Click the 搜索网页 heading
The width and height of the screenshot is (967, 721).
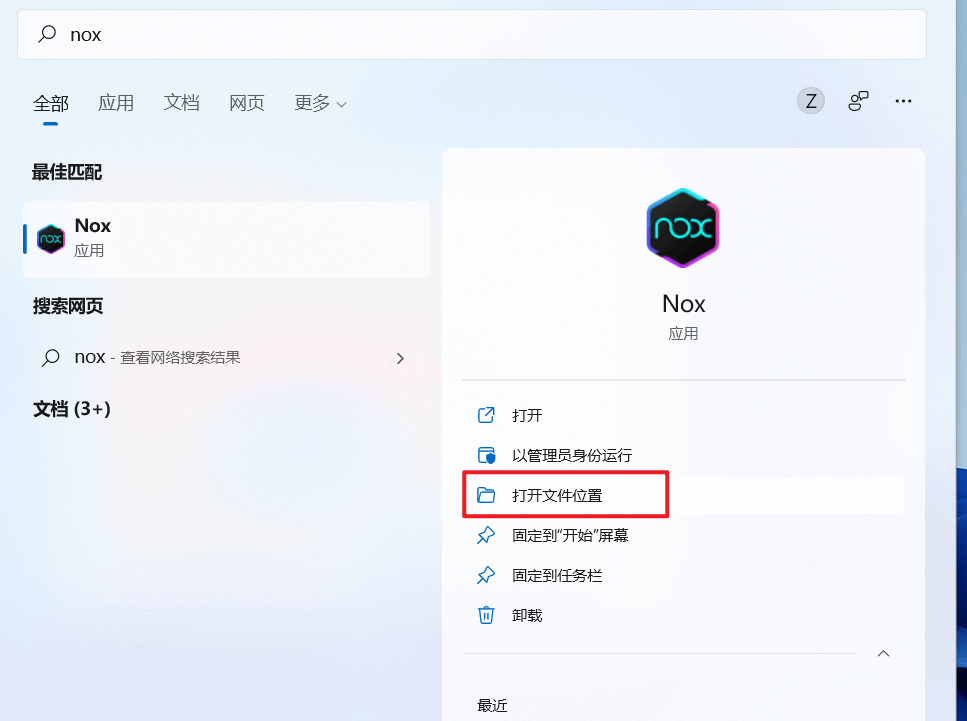click(68, 306)
